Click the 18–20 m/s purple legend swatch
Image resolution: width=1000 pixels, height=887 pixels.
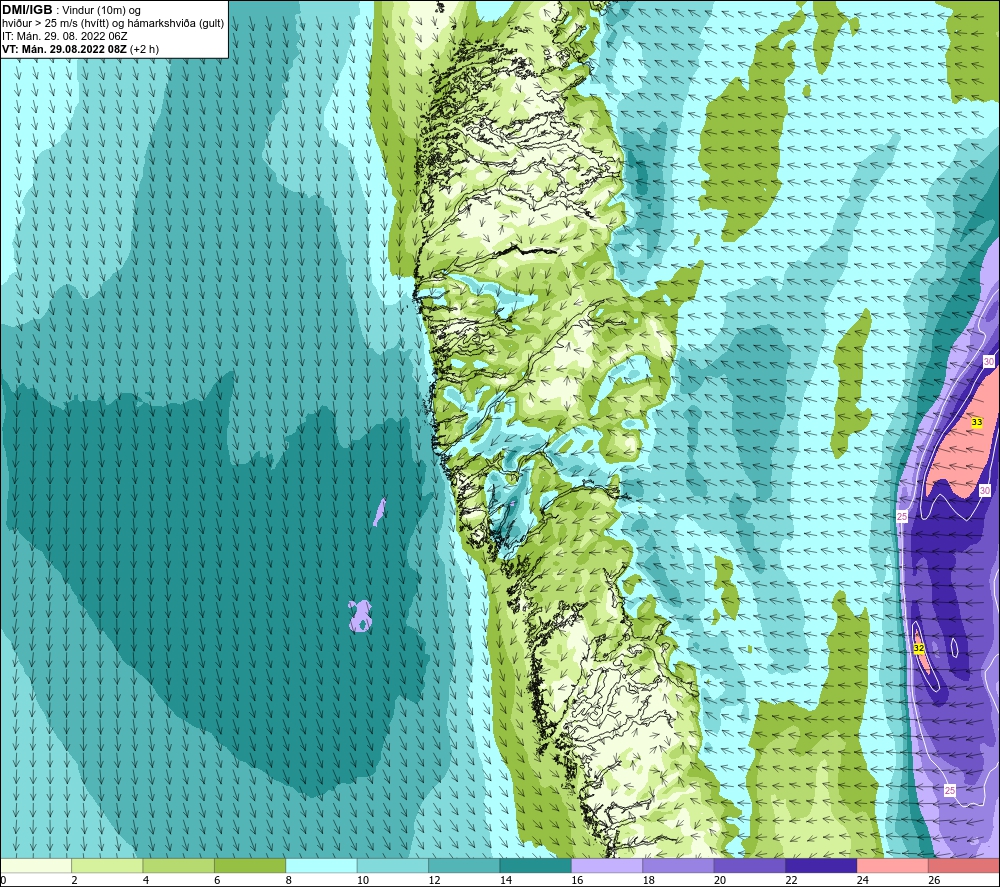pos(679,865)
